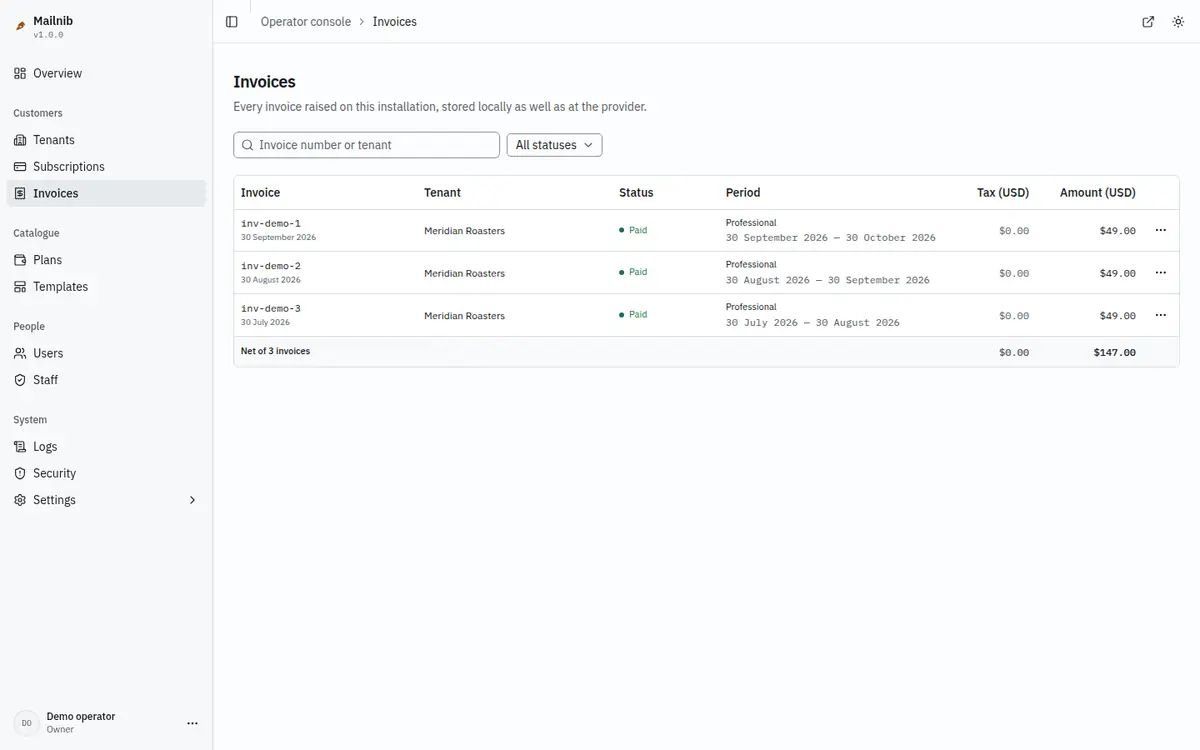Navigate to Operator console breadcrumb
The image size is (1200, 750).
click(306, 22)
